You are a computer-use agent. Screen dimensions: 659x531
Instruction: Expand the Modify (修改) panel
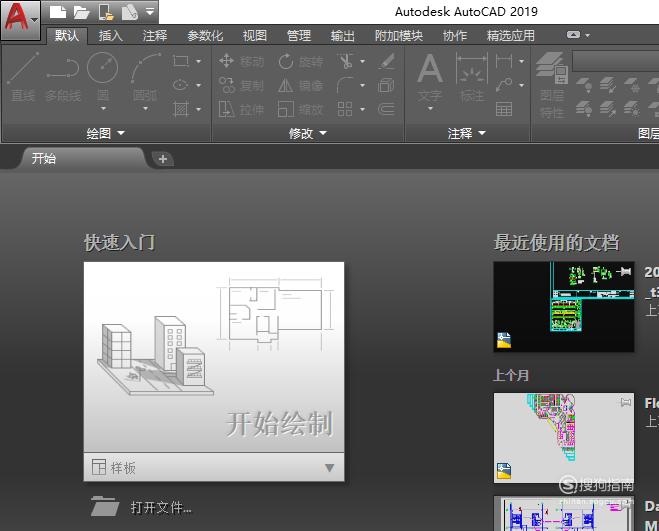[x=308, y=133]
